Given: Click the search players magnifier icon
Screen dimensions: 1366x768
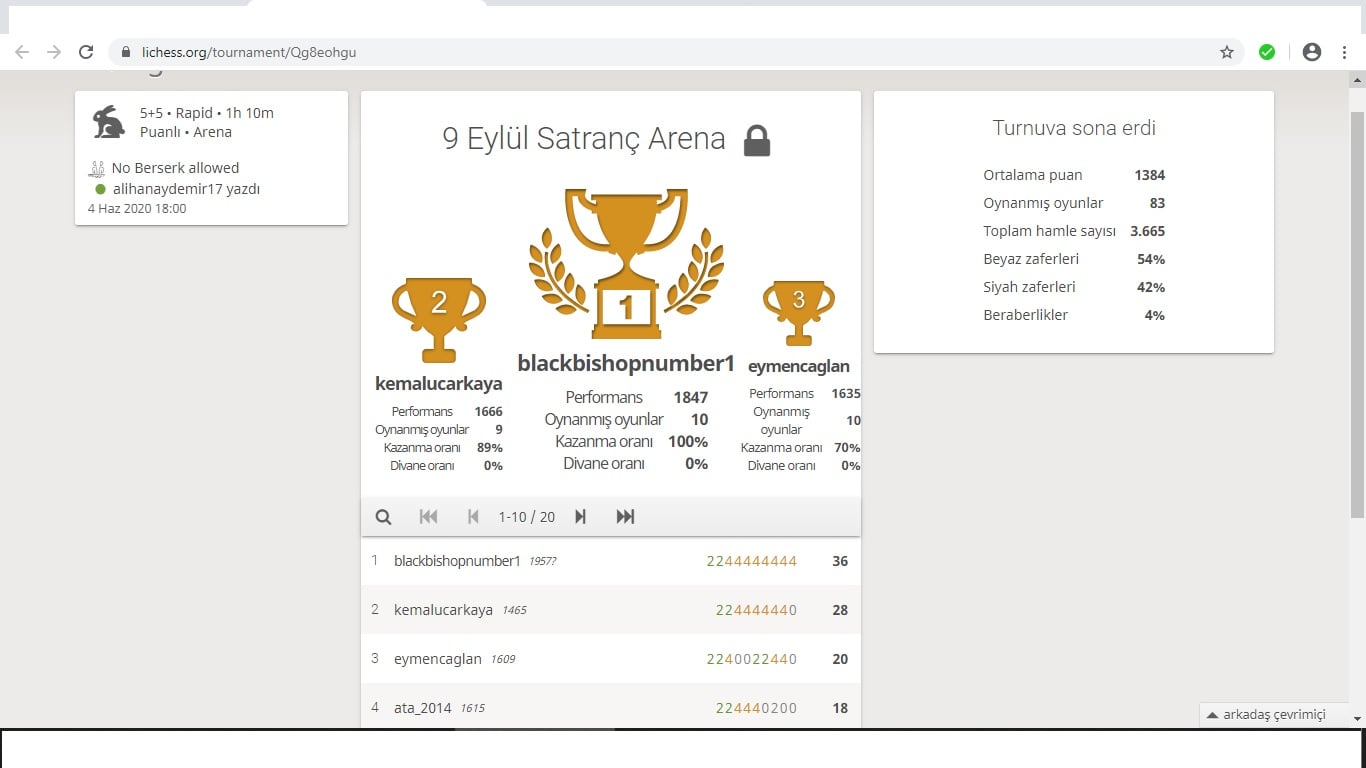Looking at the screenshot, I should click(383, 517).
